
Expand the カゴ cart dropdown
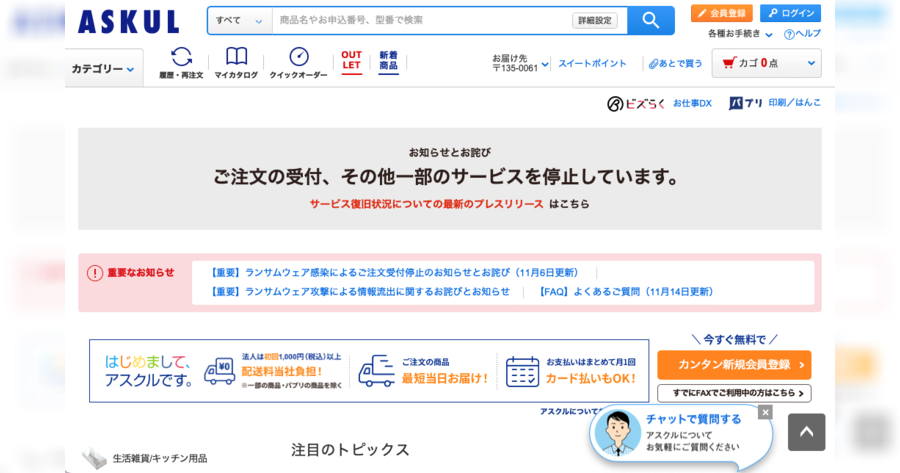(766, 63)
